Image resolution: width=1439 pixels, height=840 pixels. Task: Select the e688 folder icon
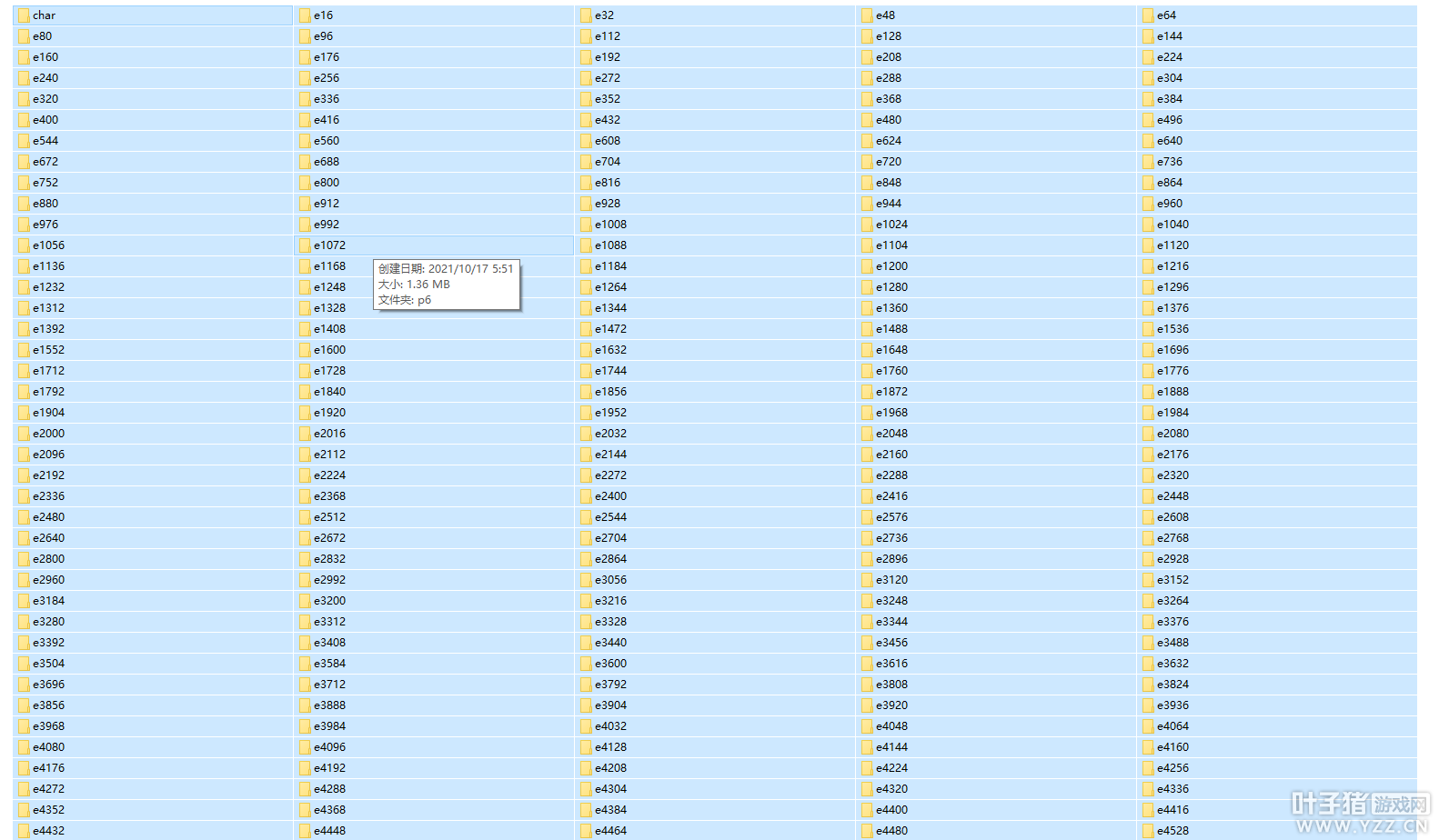305,162
